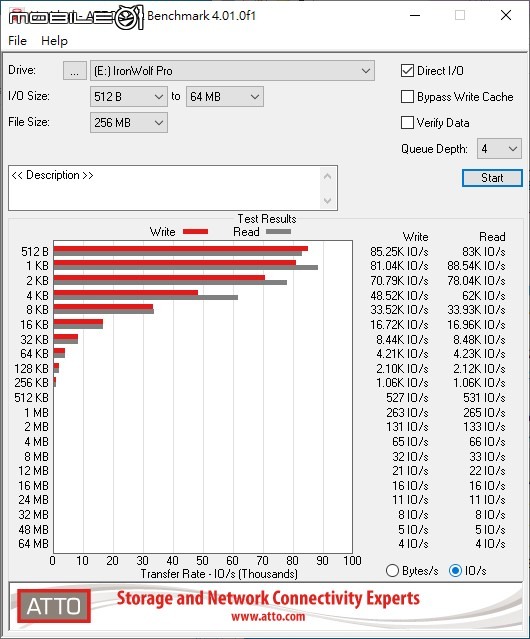Click the Test Results heading
The width and height of the screenshot is (530, 639).
coord(267,219)
